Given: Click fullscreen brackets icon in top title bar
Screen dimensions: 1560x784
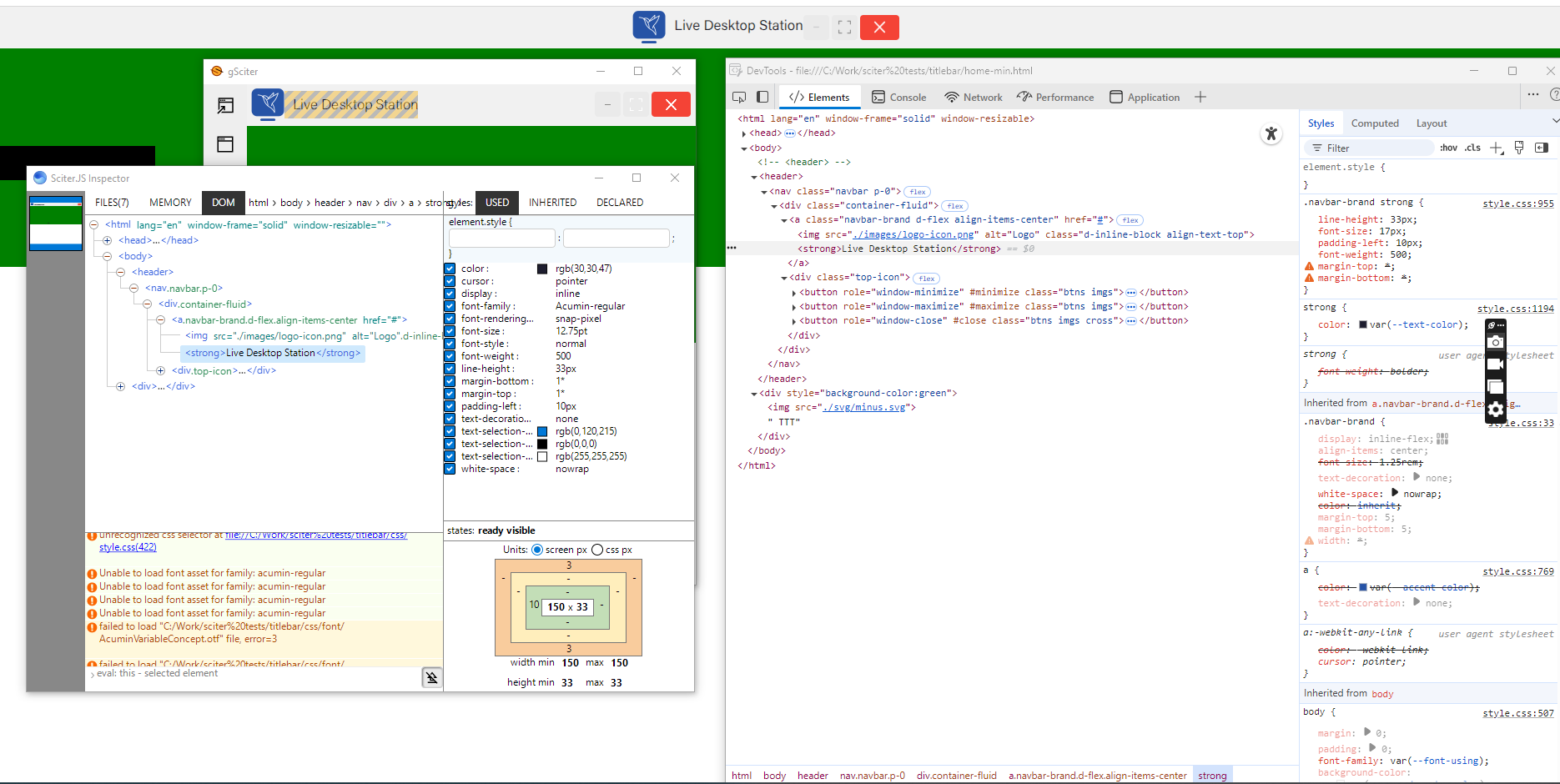Looking at the screenshot, I should [x=844, y=28].
